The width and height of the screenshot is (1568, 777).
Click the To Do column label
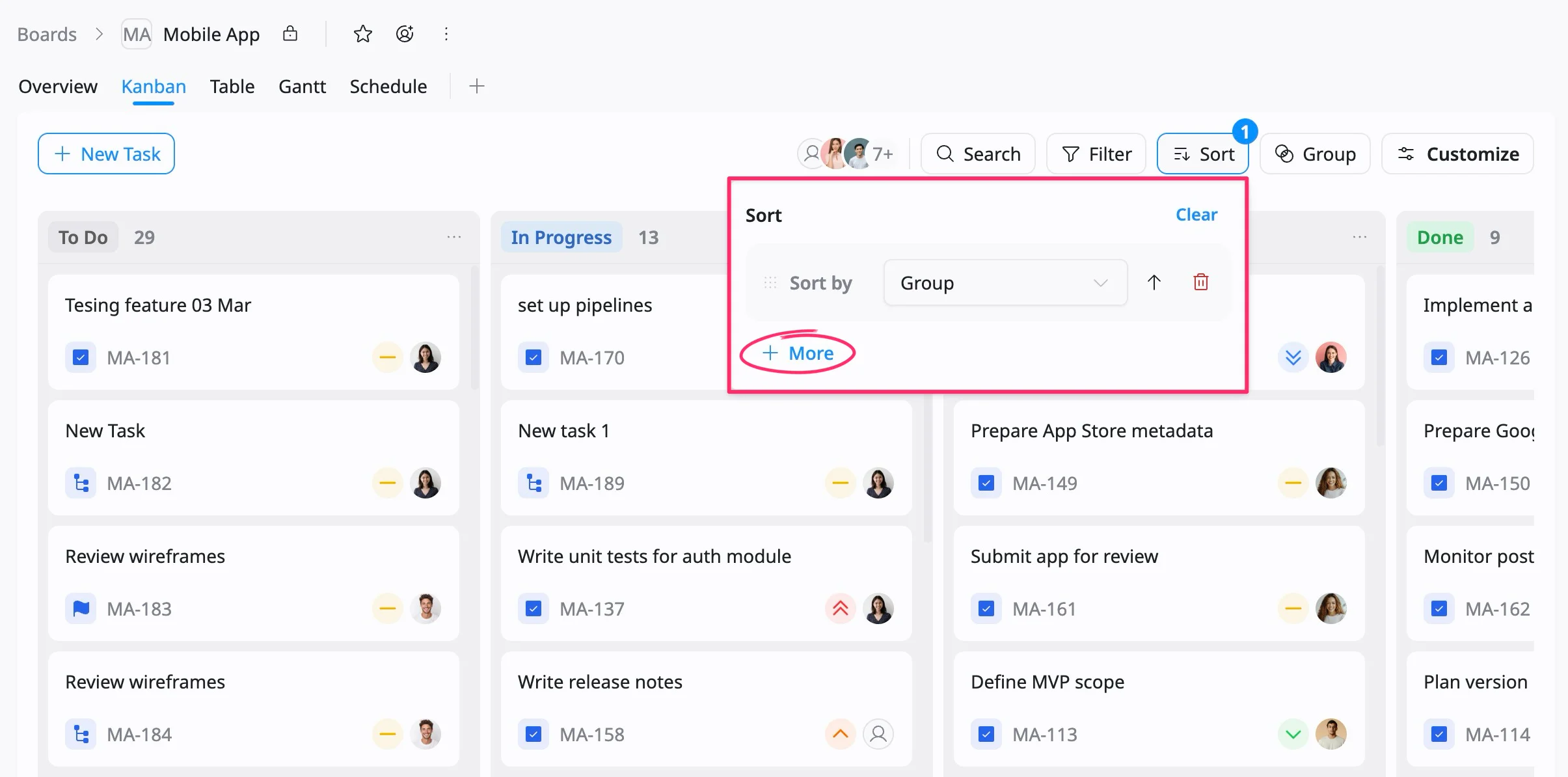(x=83, y=238)
